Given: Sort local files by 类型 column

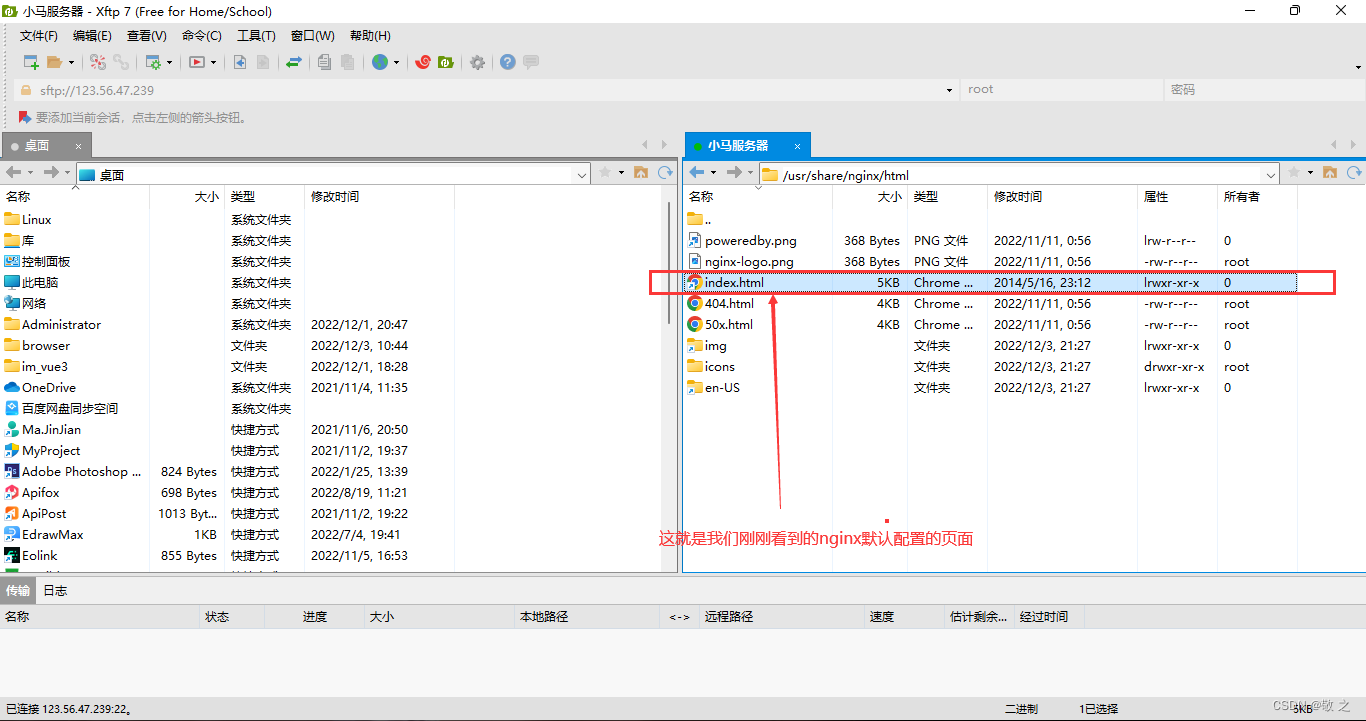Looking at the screenshot, I should (x=264, y=197).
